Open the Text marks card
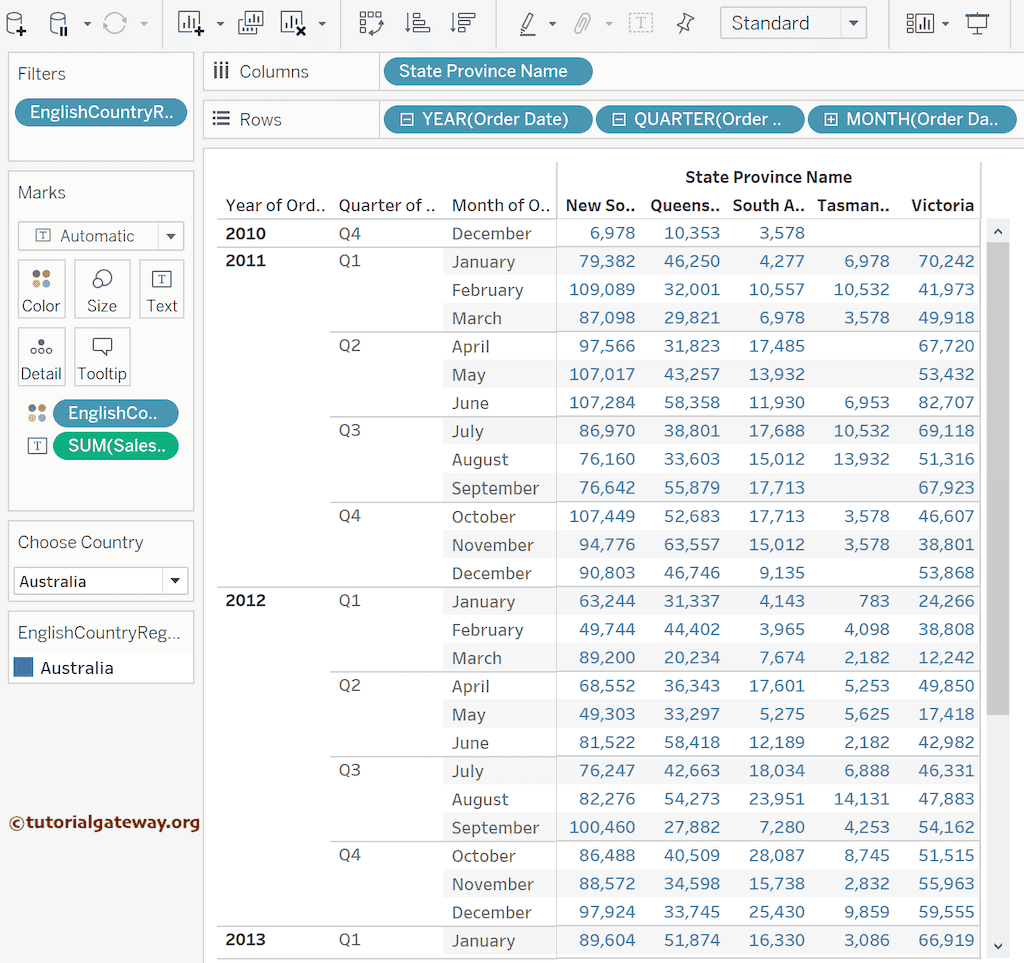This screenshot has width=1024, height=963. tap(161, 290)
